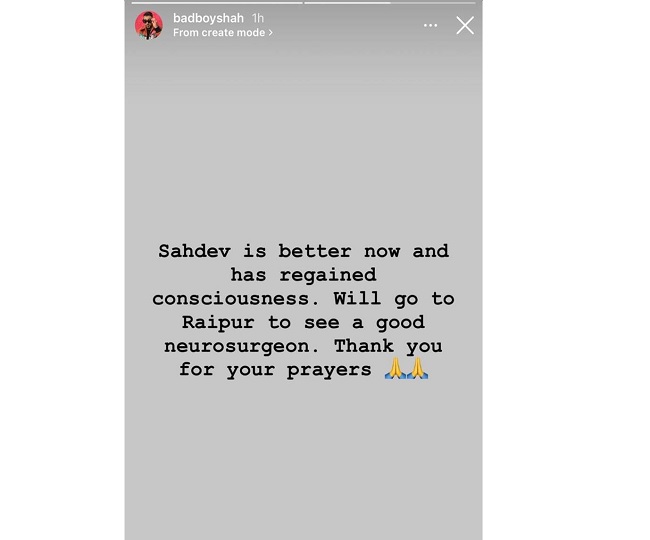Jump to the first story progress segment

217,3
